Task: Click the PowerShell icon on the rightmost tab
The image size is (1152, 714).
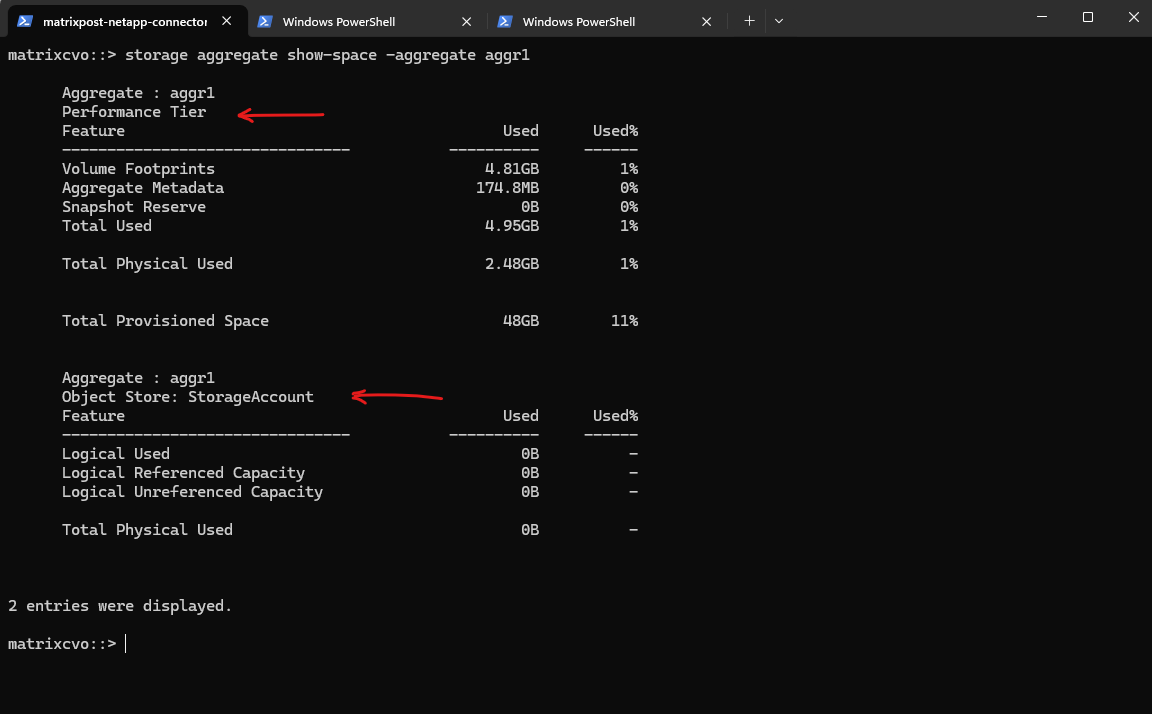Action: pyautogui.click(x=505, y=21)
